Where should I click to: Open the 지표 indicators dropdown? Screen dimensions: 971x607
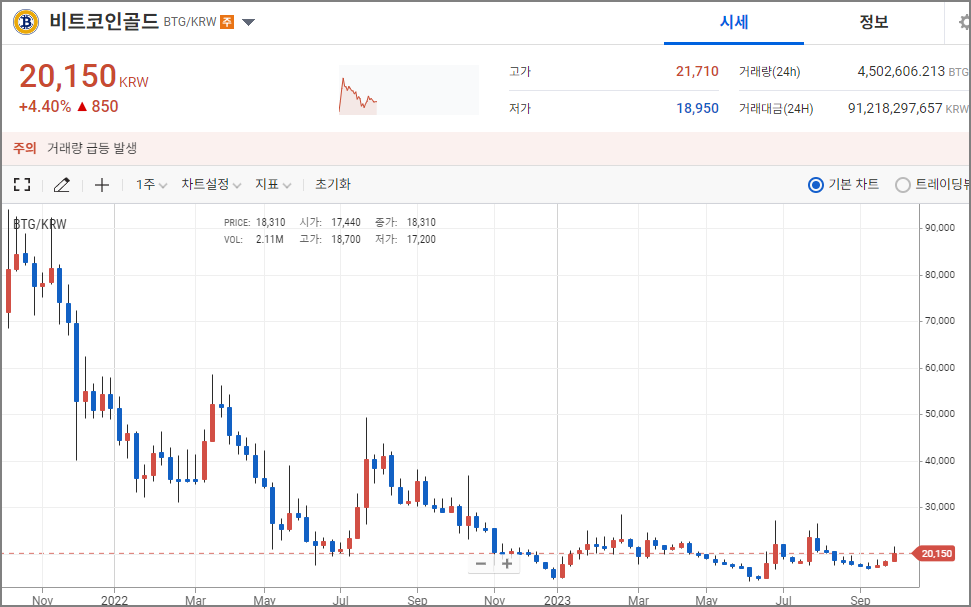pos(273,185)
